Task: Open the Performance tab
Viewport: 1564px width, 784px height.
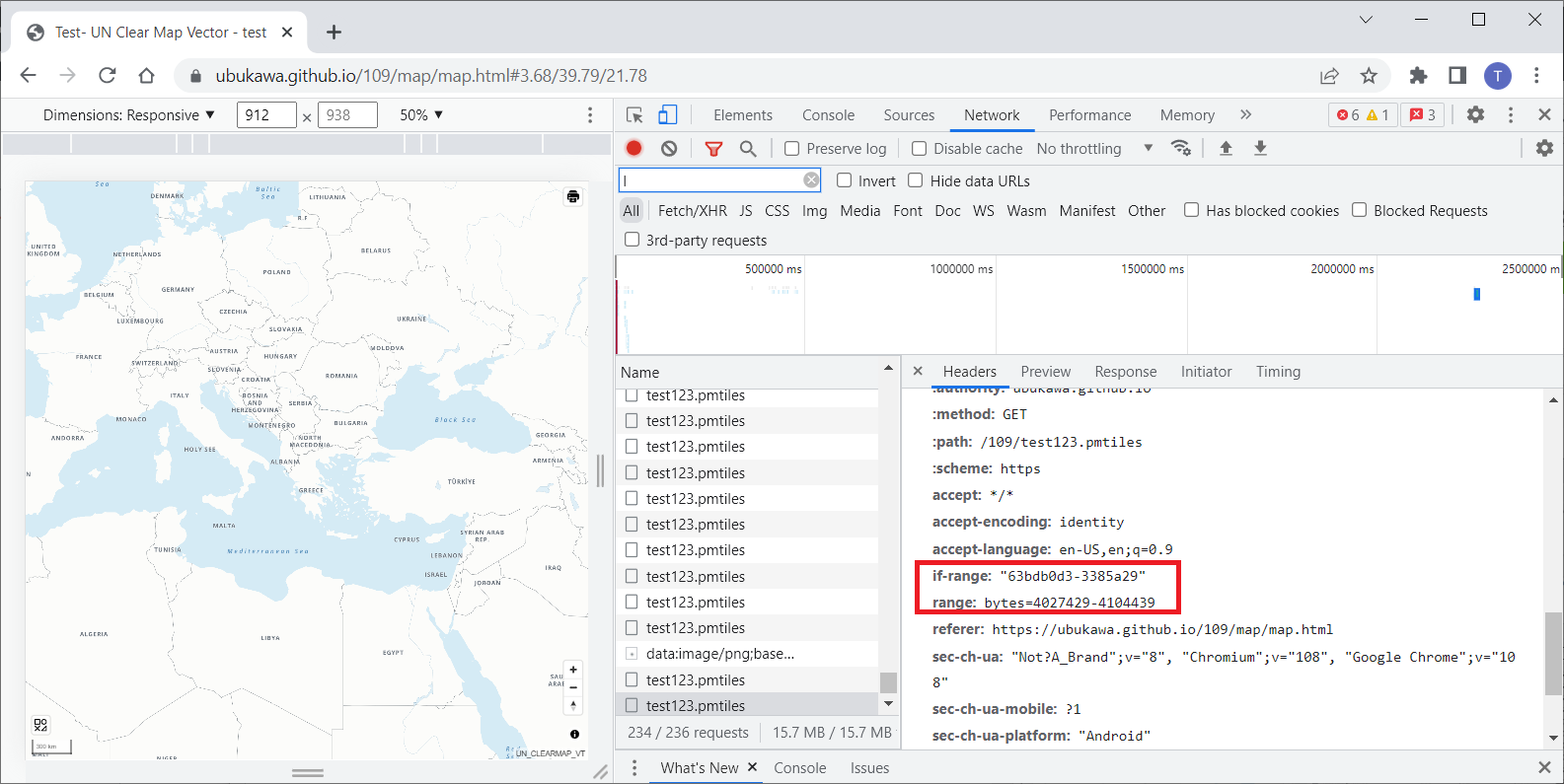Action: tap(1090, 115)
